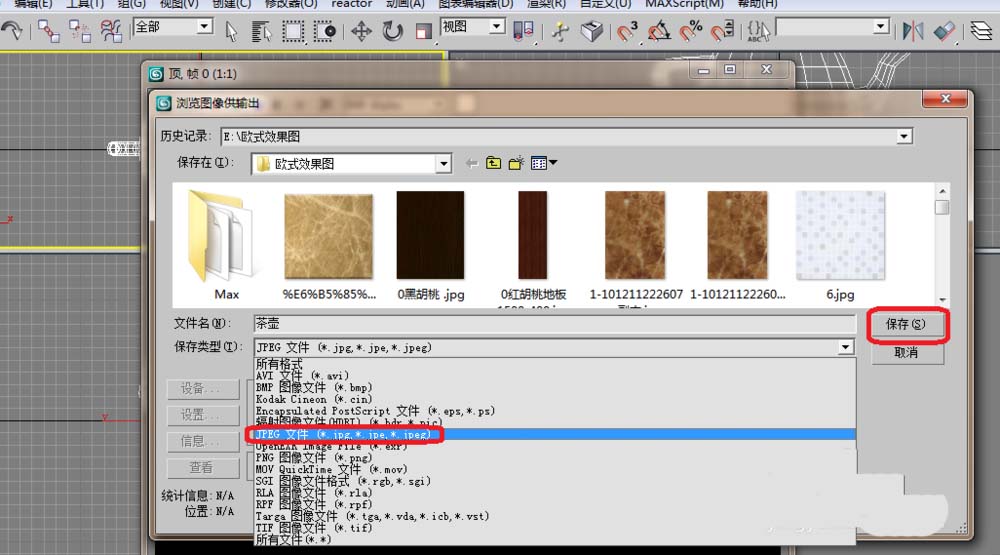
Task: Click the Select Object arrow tool
Action: click(x=232, y=32)
